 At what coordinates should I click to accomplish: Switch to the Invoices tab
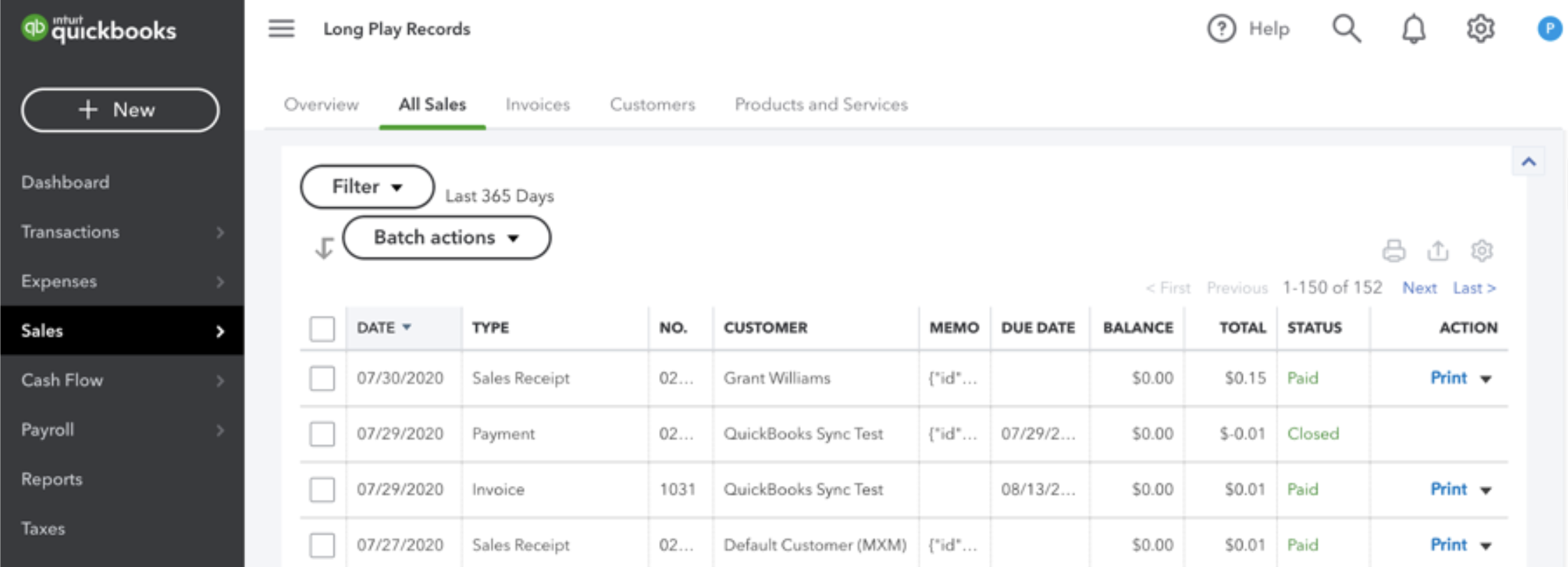click(x=538, y=105)
